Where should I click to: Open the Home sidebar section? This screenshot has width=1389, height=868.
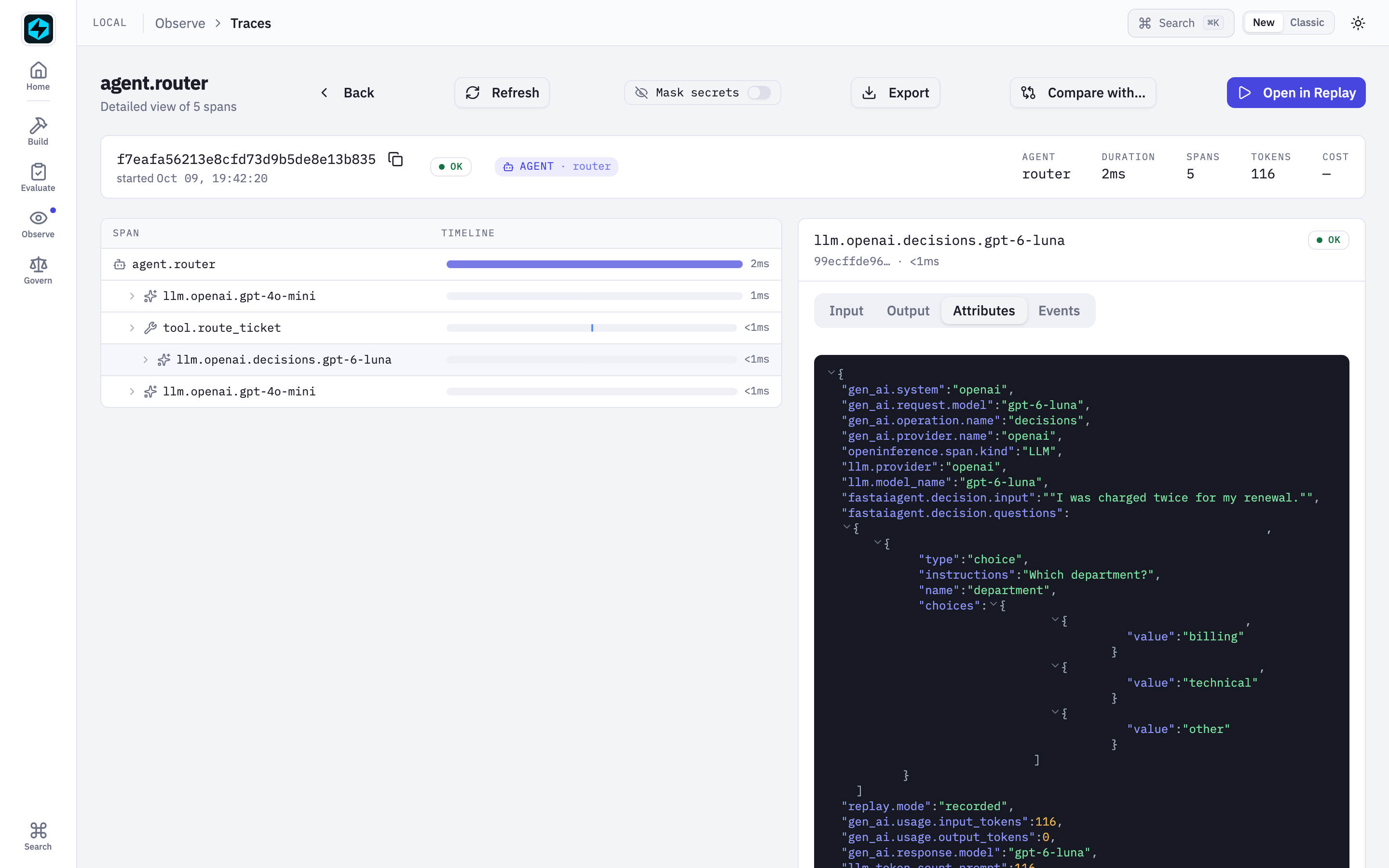pos(38,76)
